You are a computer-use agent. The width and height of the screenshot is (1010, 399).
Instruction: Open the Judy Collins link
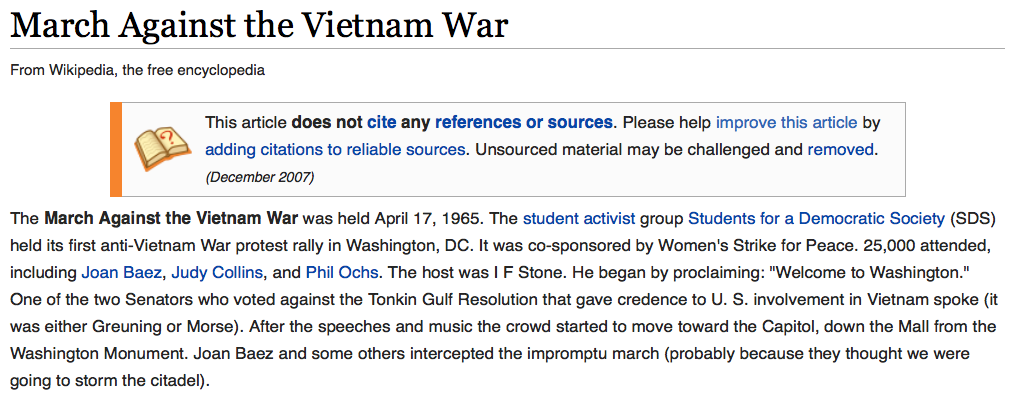pyautogui.click(x=217, y=272)
